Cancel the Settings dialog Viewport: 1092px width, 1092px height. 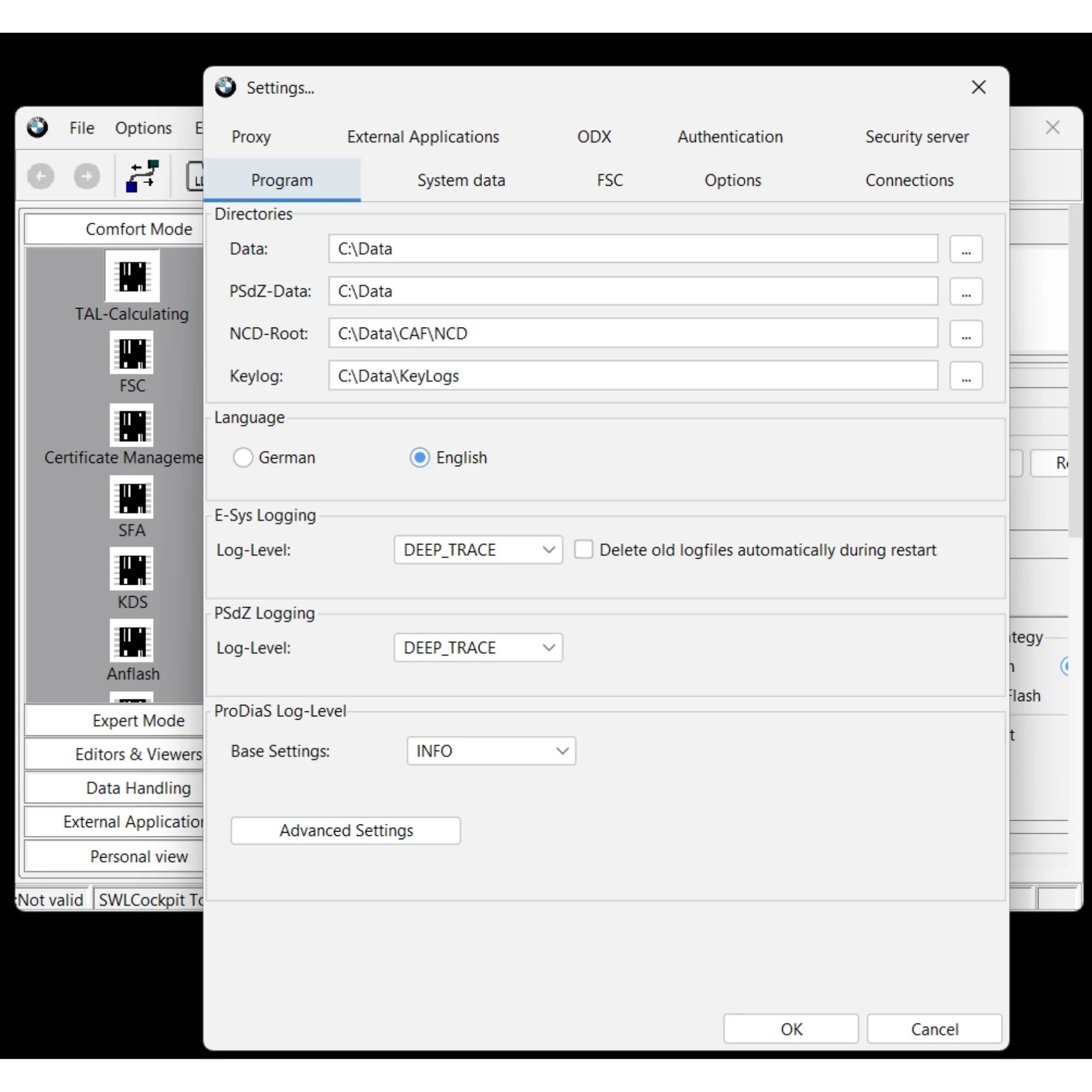(935, 1029)
